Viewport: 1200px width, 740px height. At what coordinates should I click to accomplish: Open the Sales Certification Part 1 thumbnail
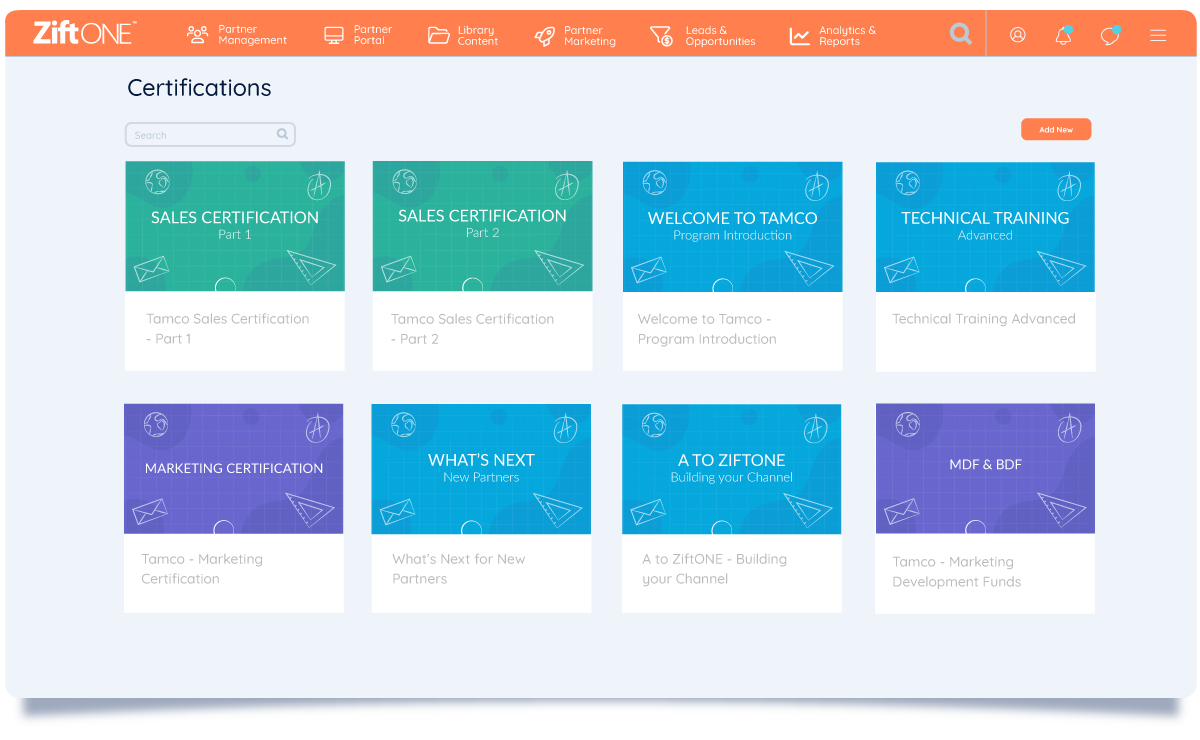pyautogui.click(x=235, y=226)
